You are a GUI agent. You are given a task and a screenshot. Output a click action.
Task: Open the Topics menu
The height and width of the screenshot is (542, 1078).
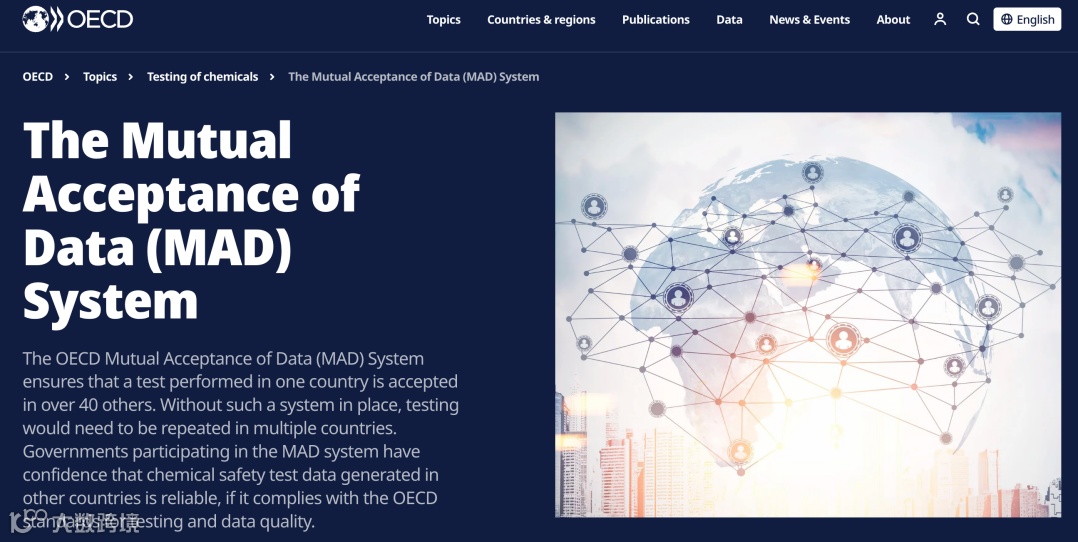[x=443, y=19]
